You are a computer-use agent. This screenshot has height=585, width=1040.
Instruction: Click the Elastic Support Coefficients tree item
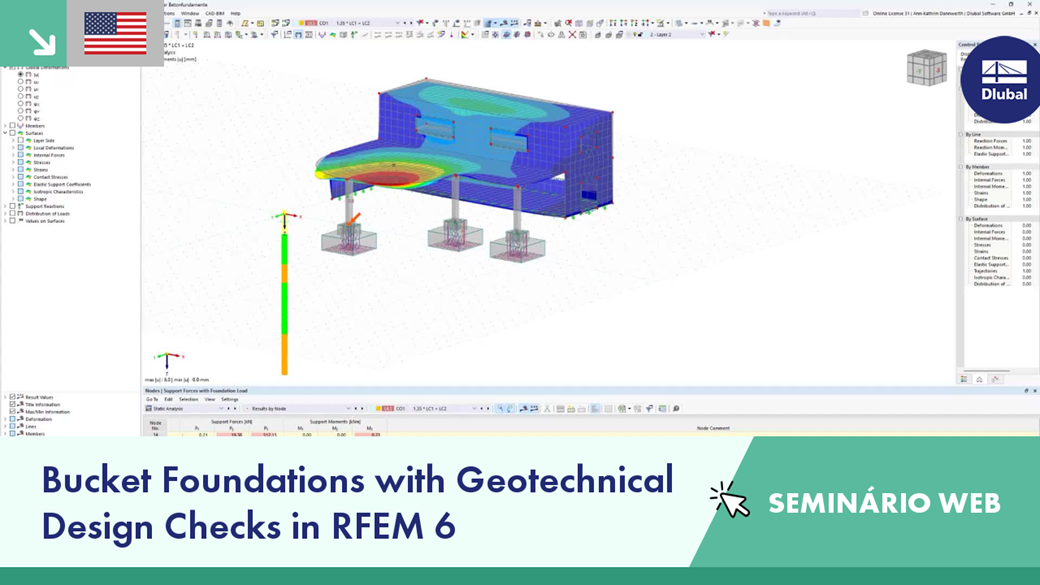pyautogui.click(x=62, y=184)
